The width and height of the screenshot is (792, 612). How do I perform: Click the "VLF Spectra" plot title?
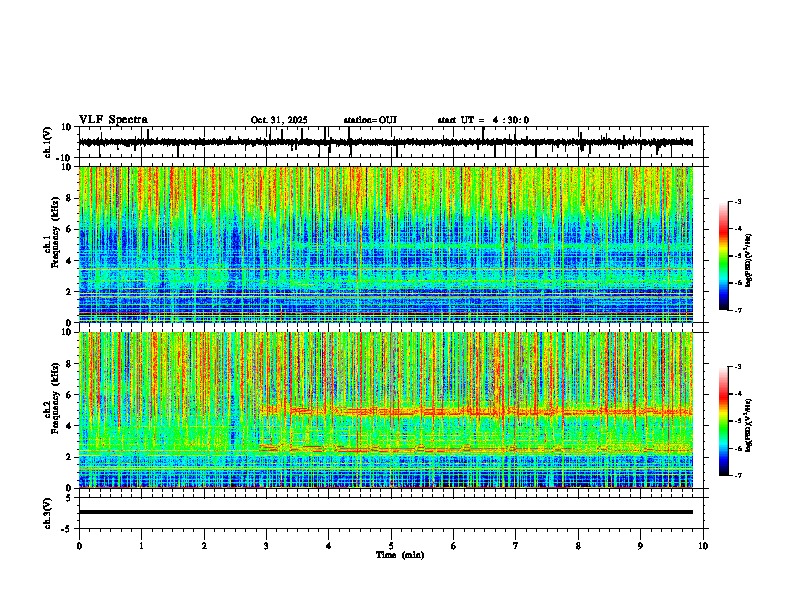(113, 120)
